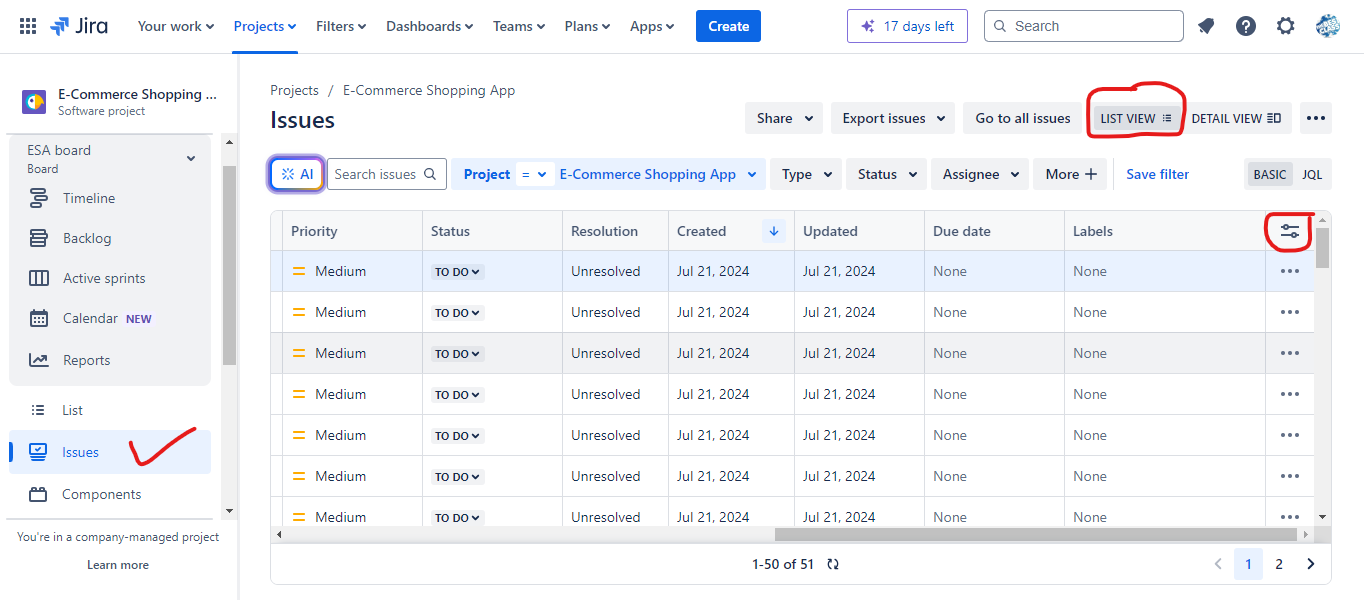Viewport: 1364px width, 600px height.
Task: Click the Save filter link
Action: (1157, 173)
